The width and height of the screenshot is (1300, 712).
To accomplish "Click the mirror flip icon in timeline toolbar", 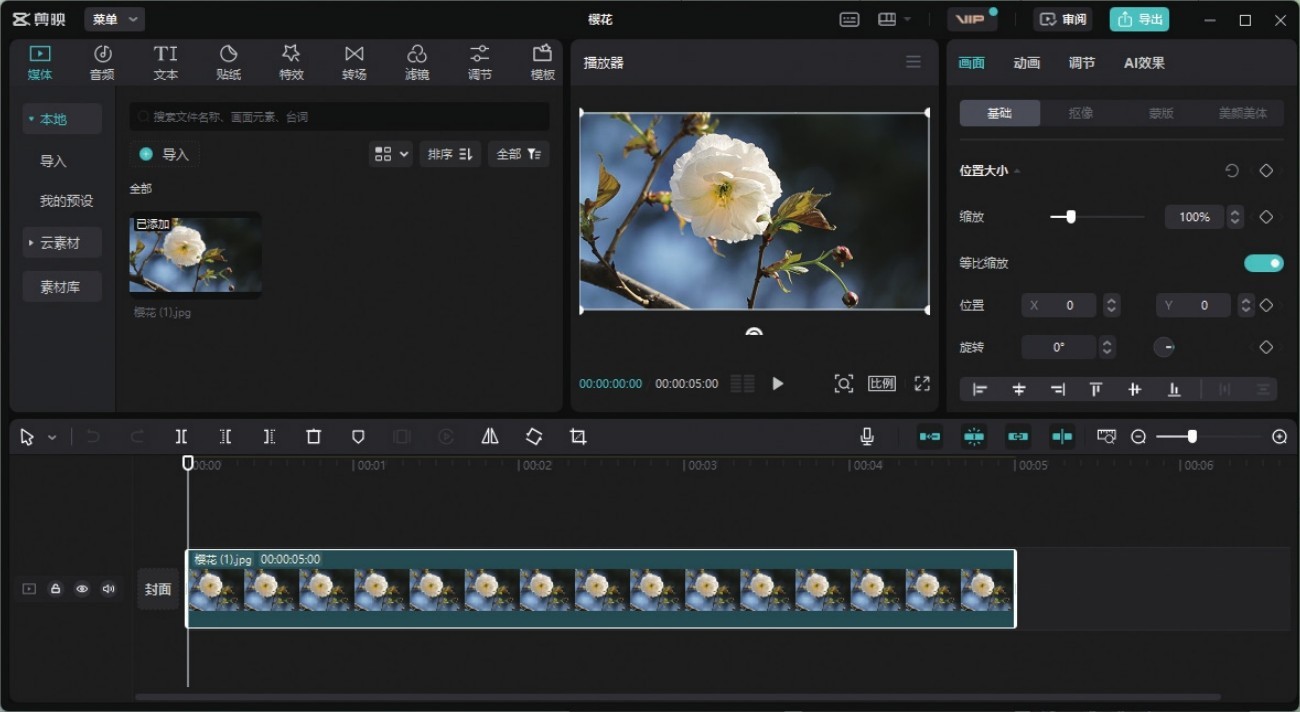I will [x=490, y=437].
